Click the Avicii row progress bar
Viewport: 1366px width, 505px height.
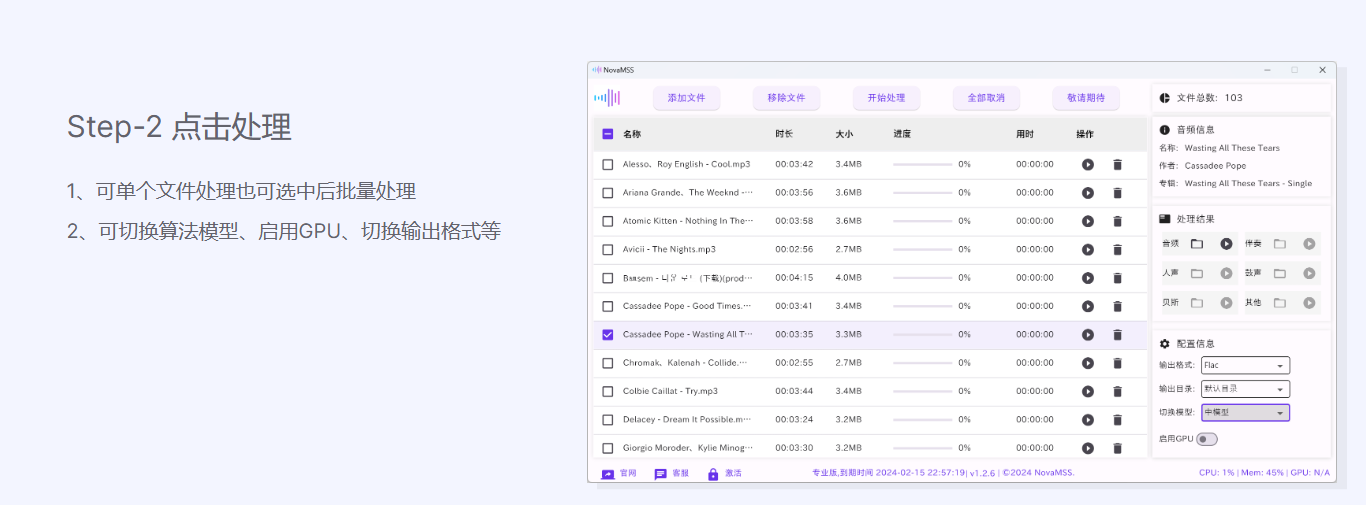pos(922,249)
